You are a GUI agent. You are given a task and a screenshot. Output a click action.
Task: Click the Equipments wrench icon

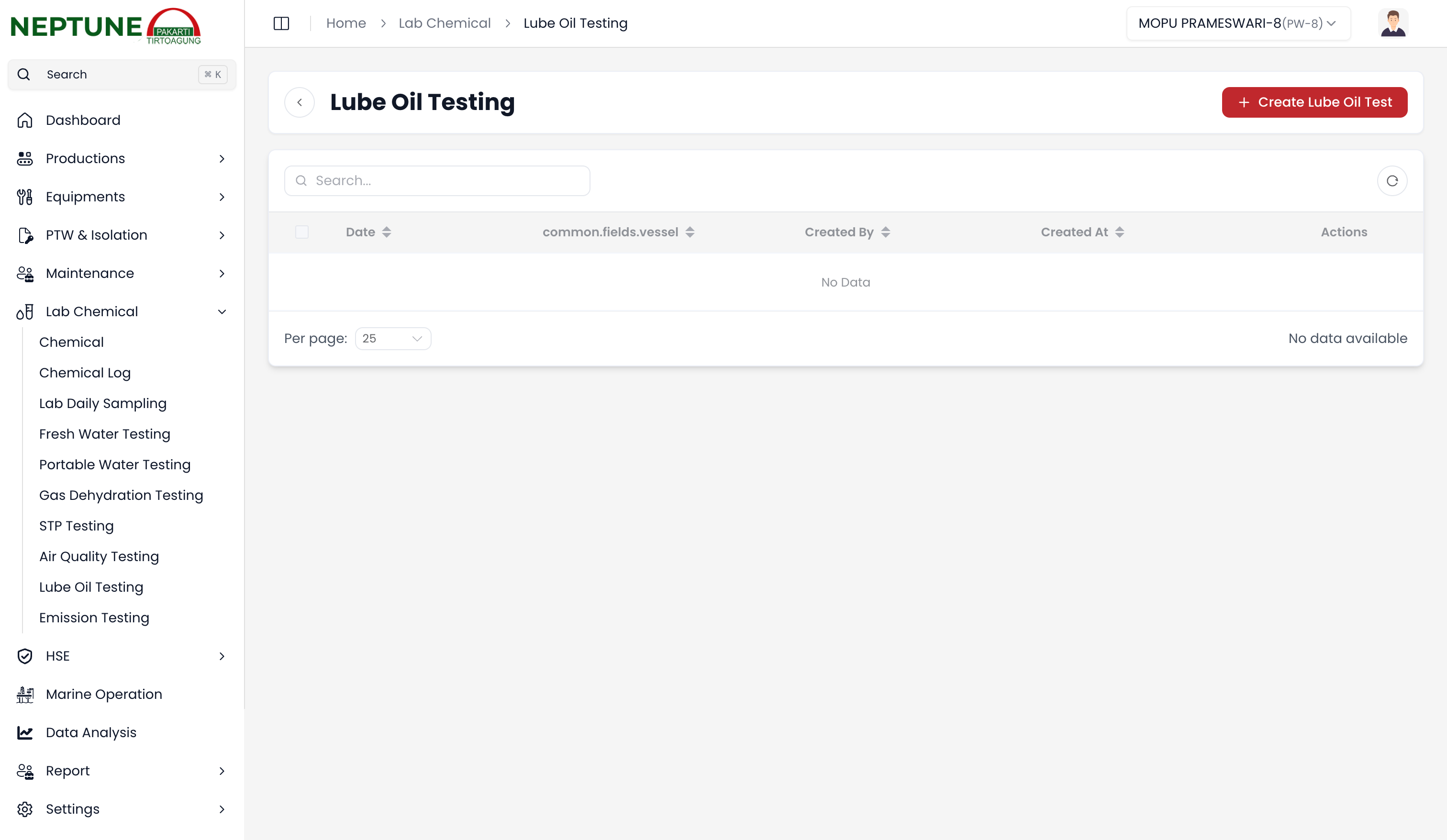25,196
